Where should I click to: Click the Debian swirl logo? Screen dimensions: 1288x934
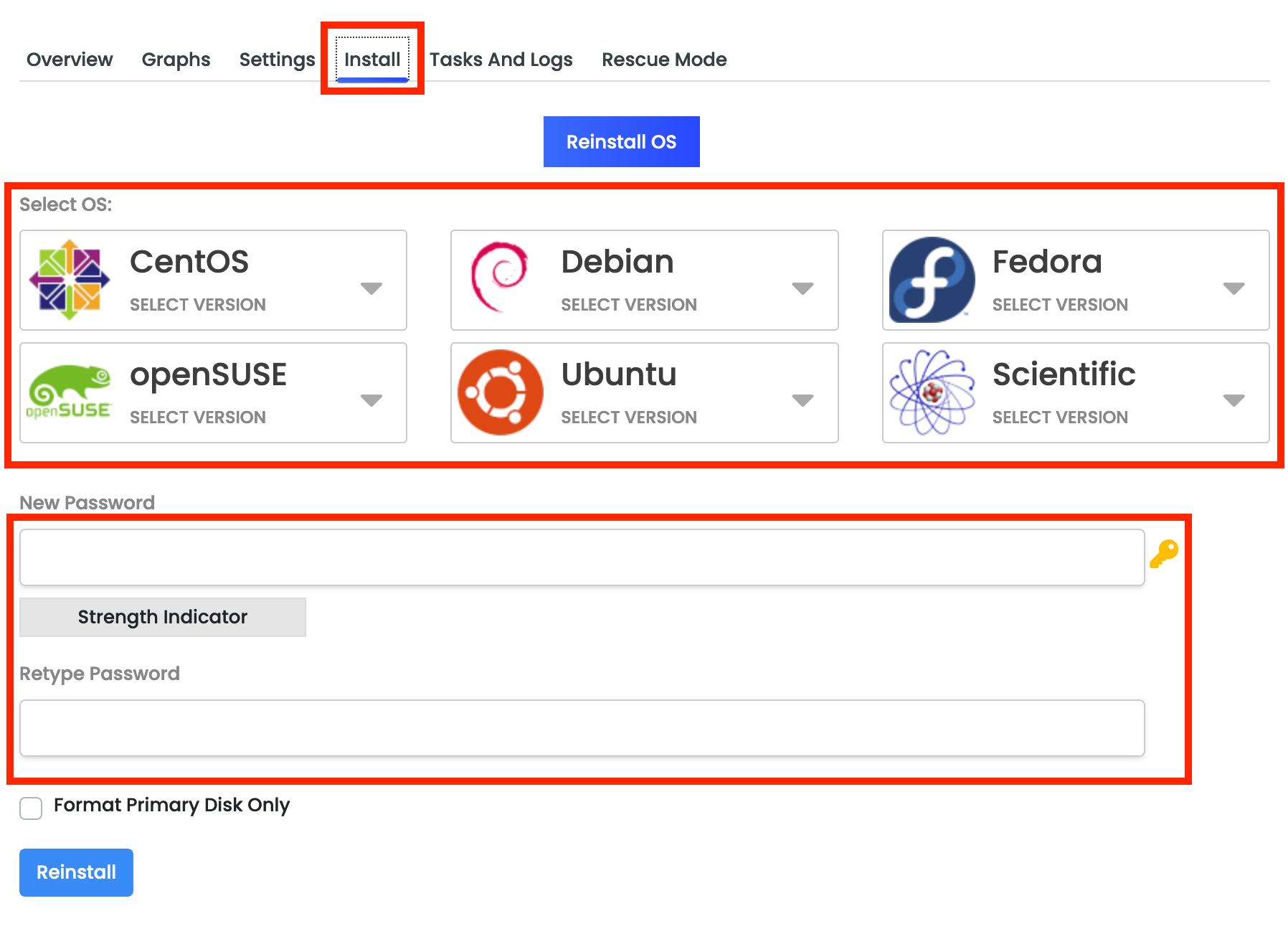tap(500, 277)
